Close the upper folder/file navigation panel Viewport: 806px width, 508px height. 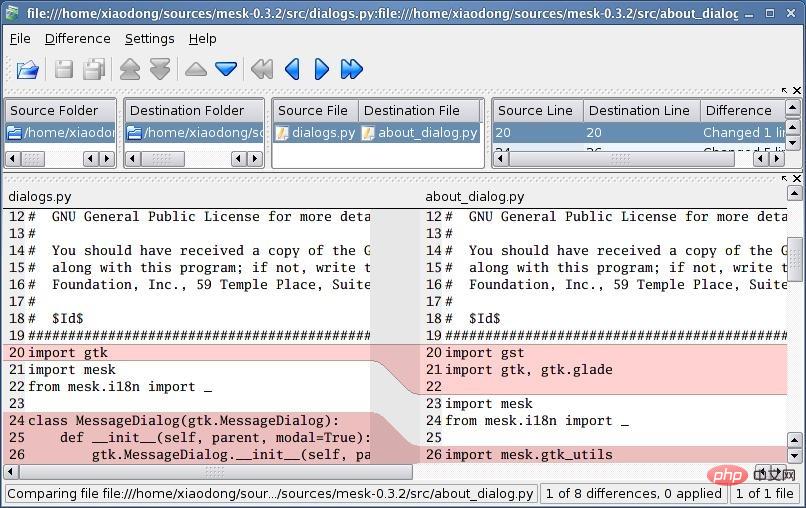tap(797, 90)
